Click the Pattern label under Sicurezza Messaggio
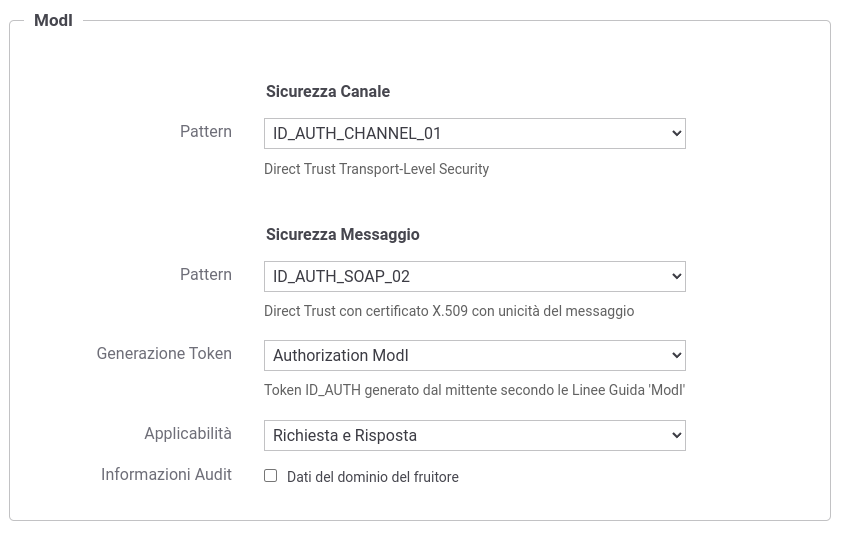Screen dimensions: 843x534 [x=206, y=274]
